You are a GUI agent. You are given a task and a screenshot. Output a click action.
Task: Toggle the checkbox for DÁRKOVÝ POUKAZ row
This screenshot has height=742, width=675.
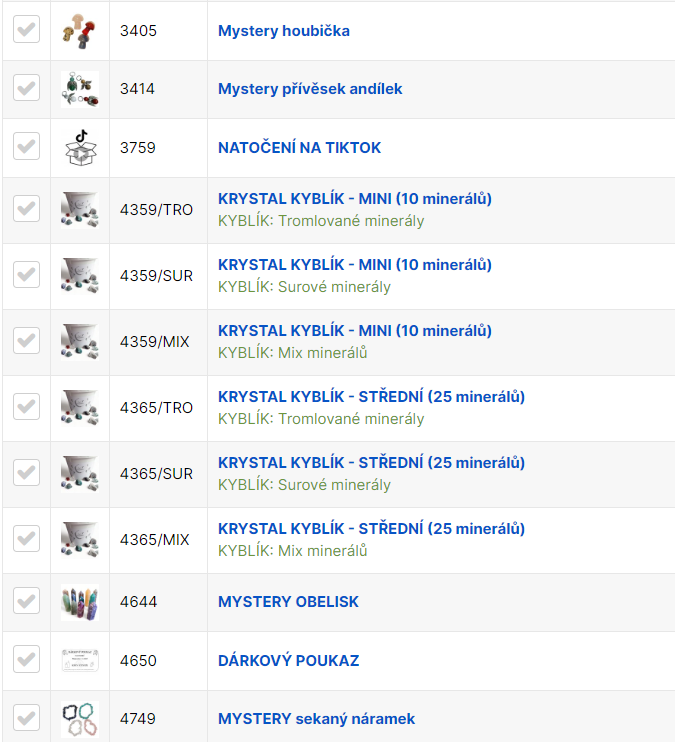click(26, 660)
